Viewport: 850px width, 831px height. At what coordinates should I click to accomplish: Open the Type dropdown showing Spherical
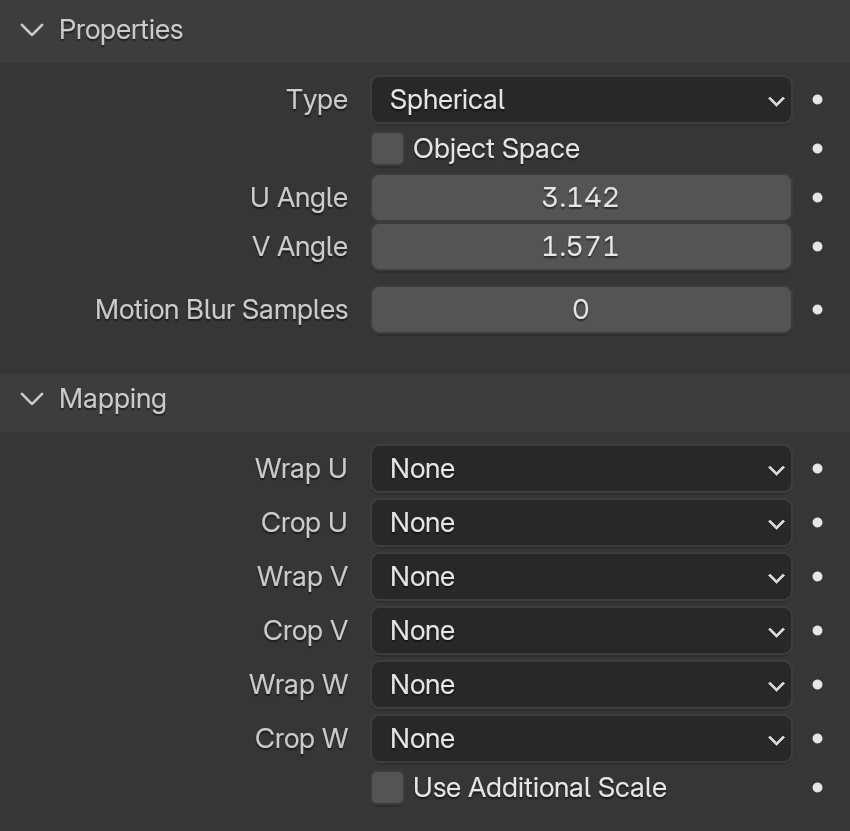click(581, 100)
